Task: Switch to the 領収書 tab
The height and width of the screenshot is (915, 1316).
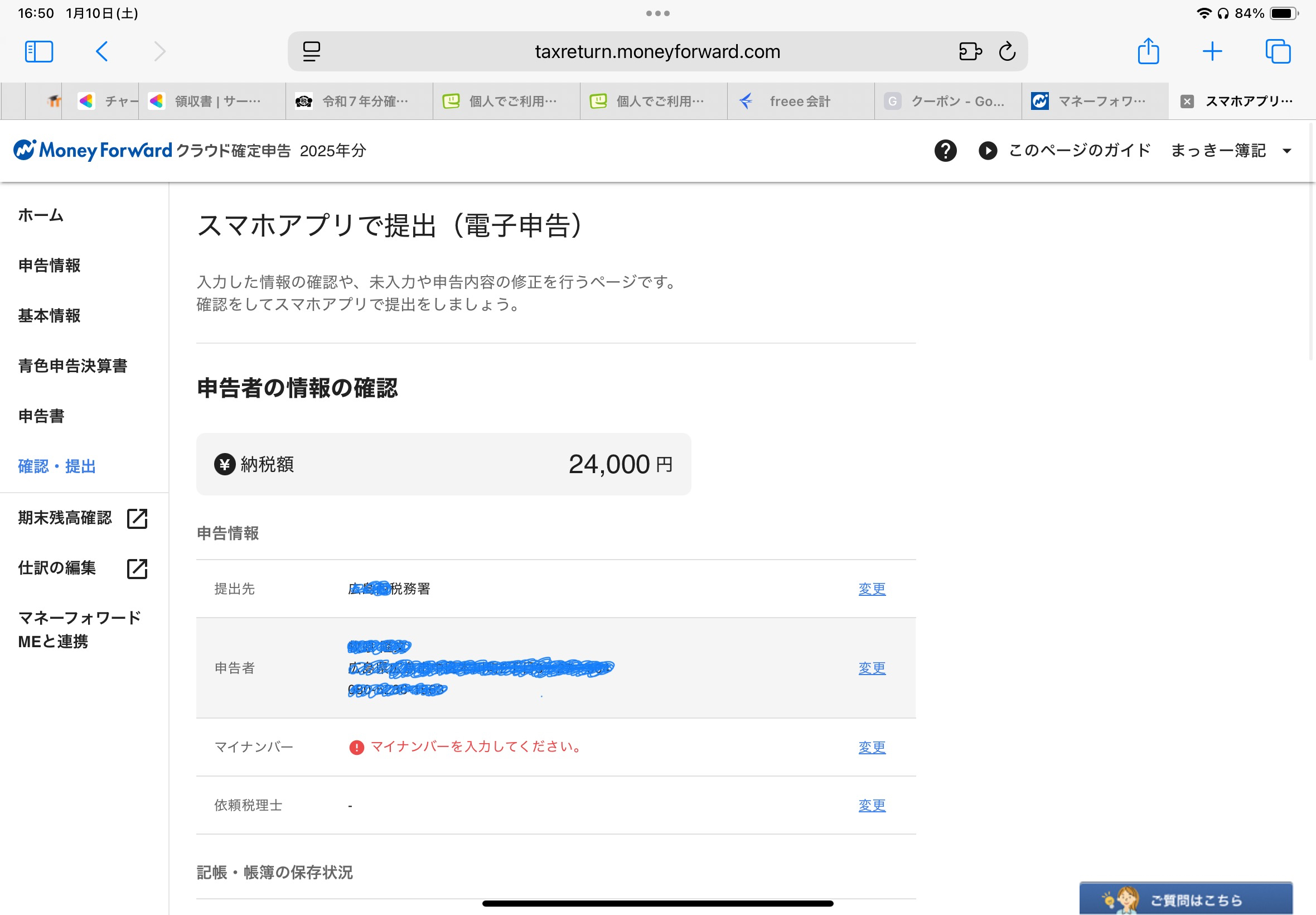Action: [x=212, y=102]
